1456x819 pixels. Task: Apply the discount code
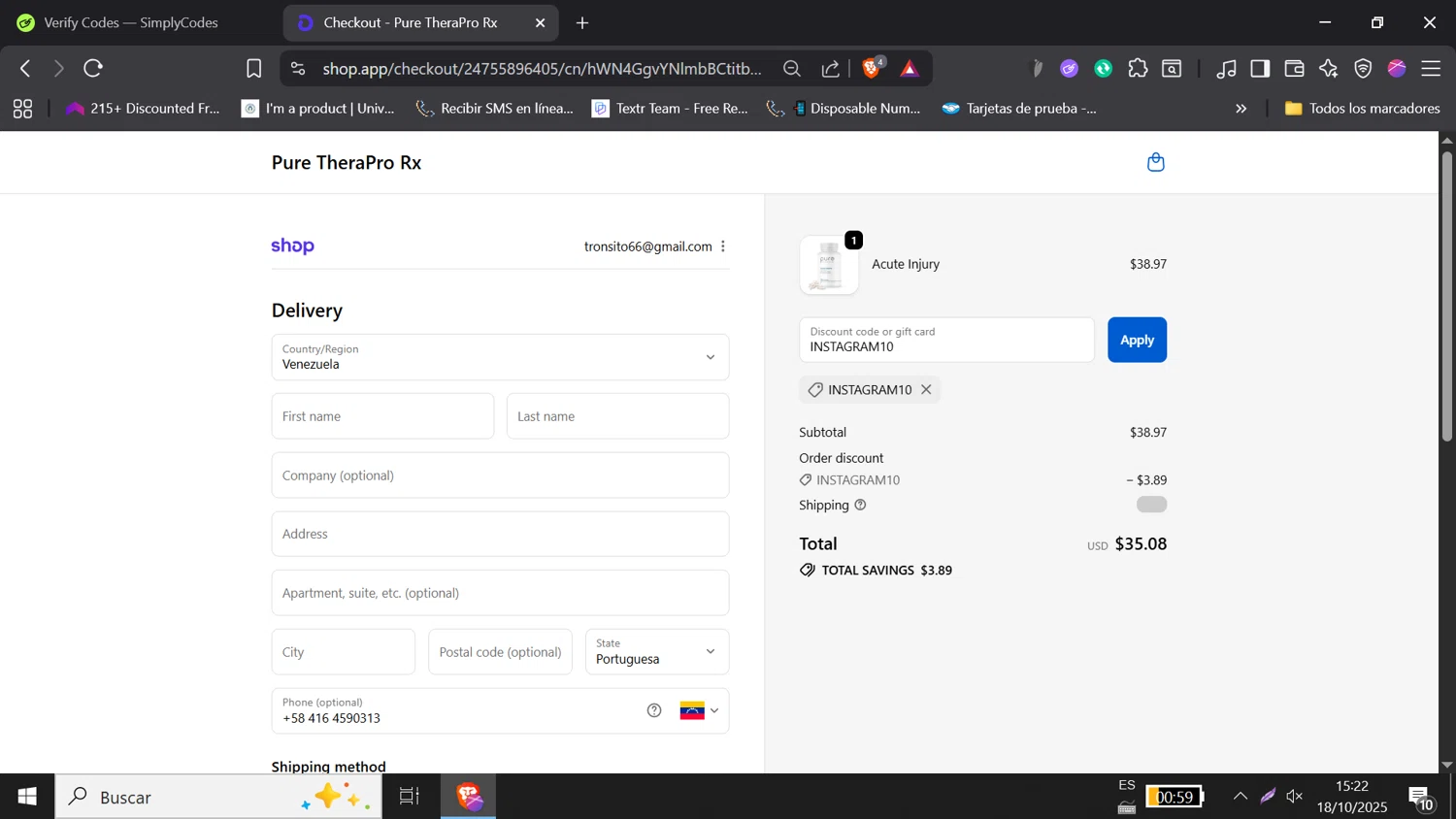pos(1137,340)
